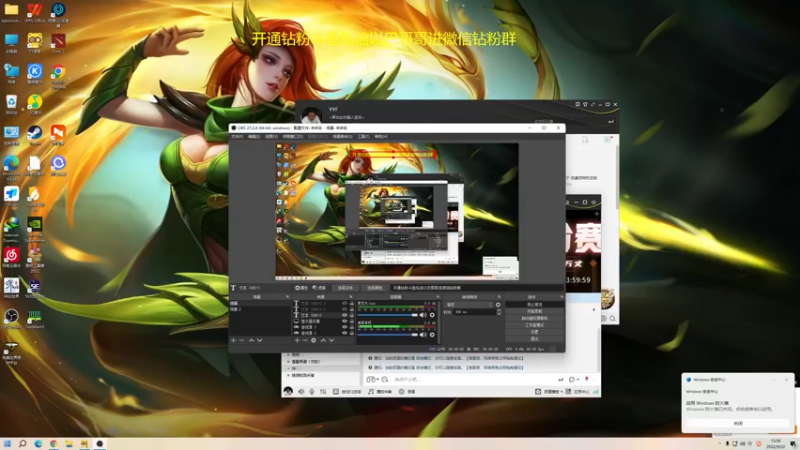800x450 pixels.
Task: Pop out the Scenes dock panel icon
Action: pyautogui.click(x=288, y=296)
